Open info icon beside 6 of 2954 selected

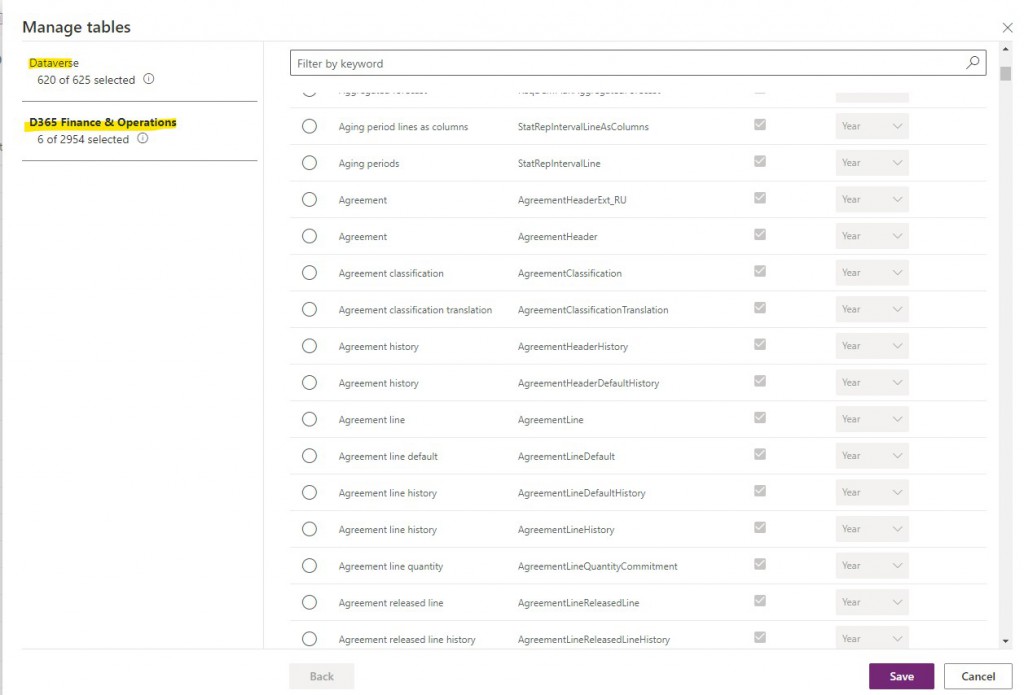pos(142,138)
